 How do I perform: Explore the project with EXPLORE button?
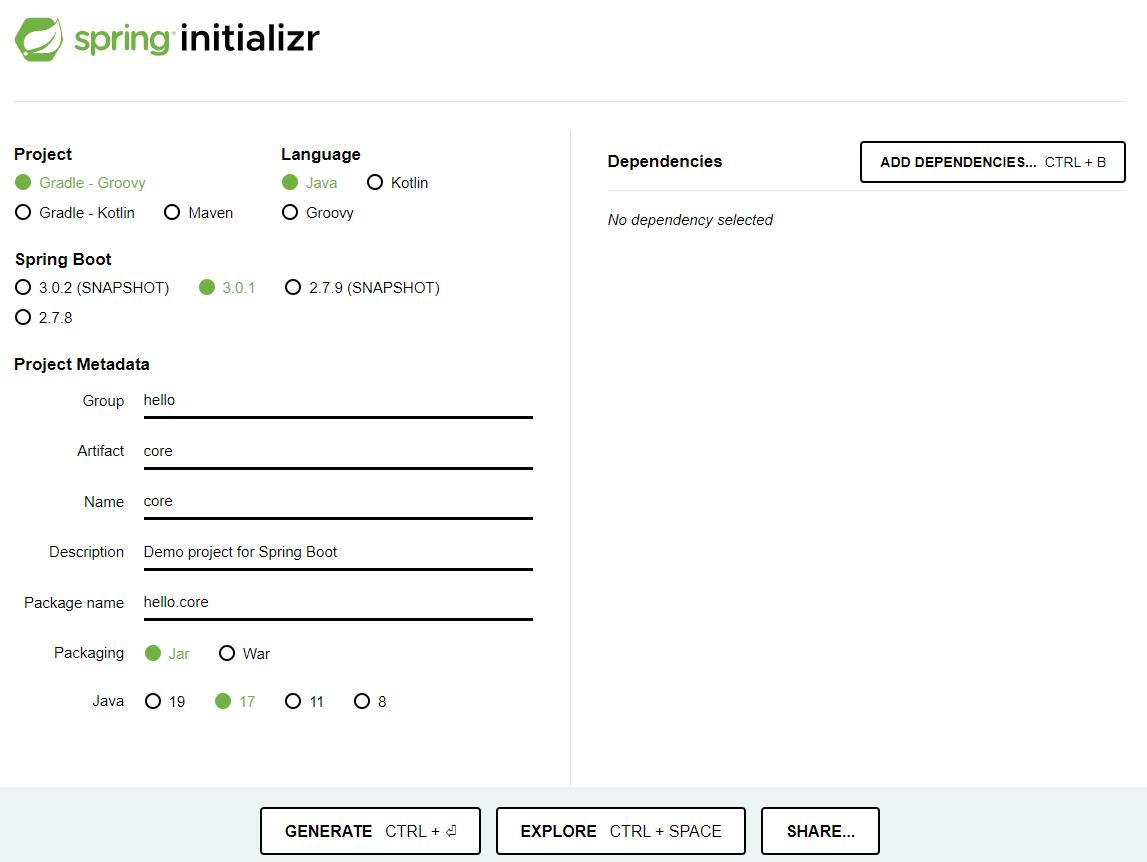[x=621, y=831]
